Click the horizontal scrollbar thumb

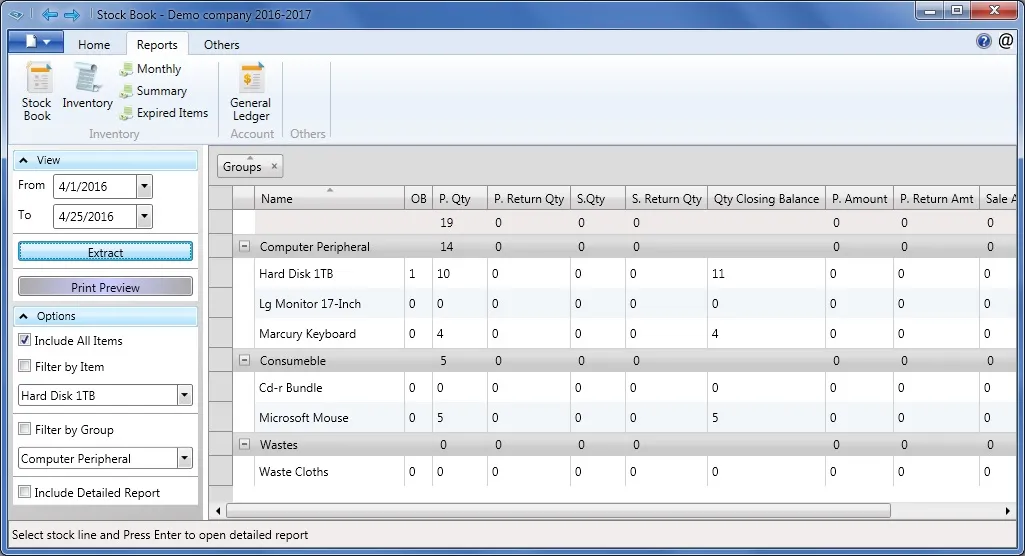[x=558, y=510]
